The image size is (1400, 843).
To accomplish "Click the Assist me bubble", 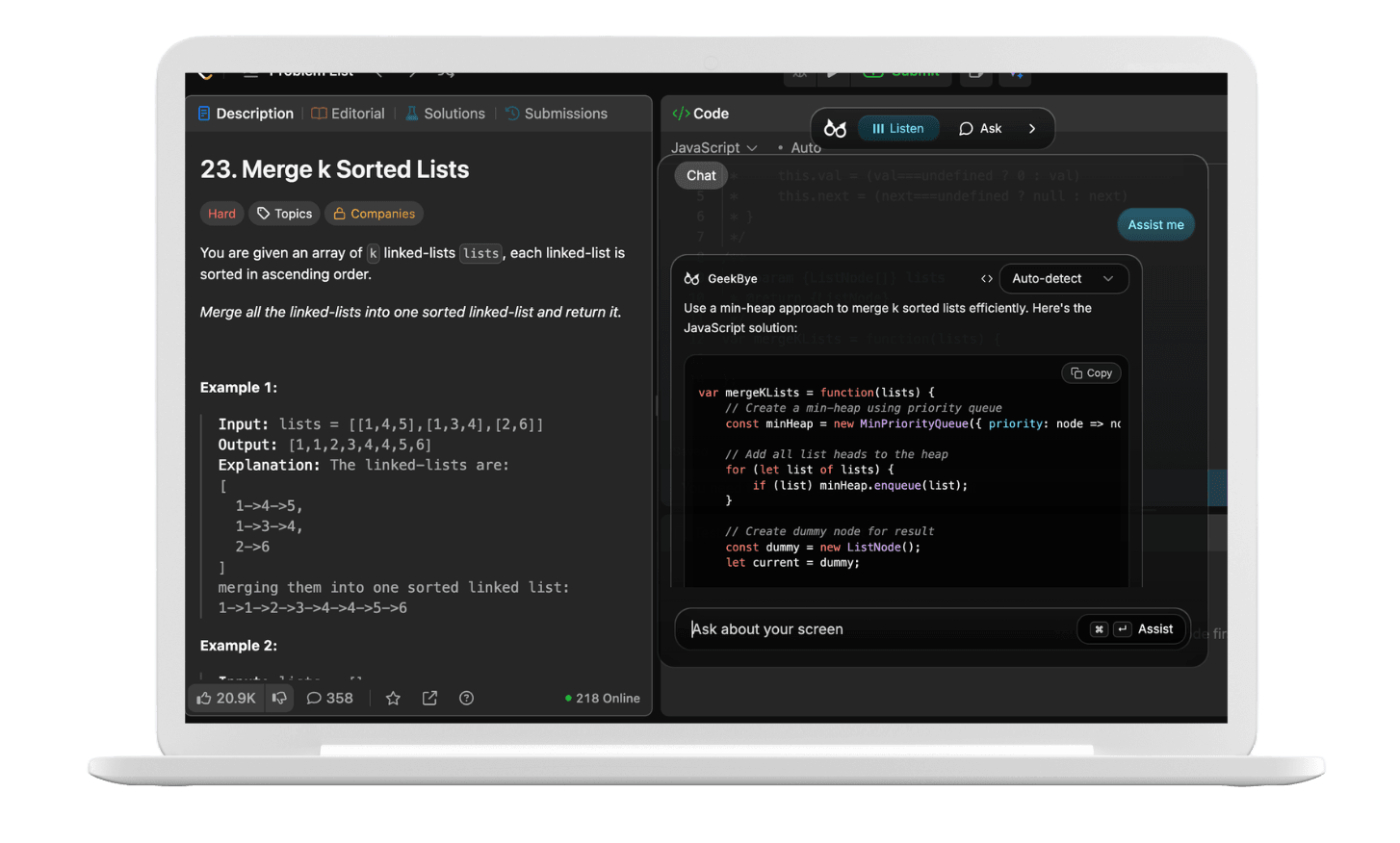I will tap(1155, 225).
